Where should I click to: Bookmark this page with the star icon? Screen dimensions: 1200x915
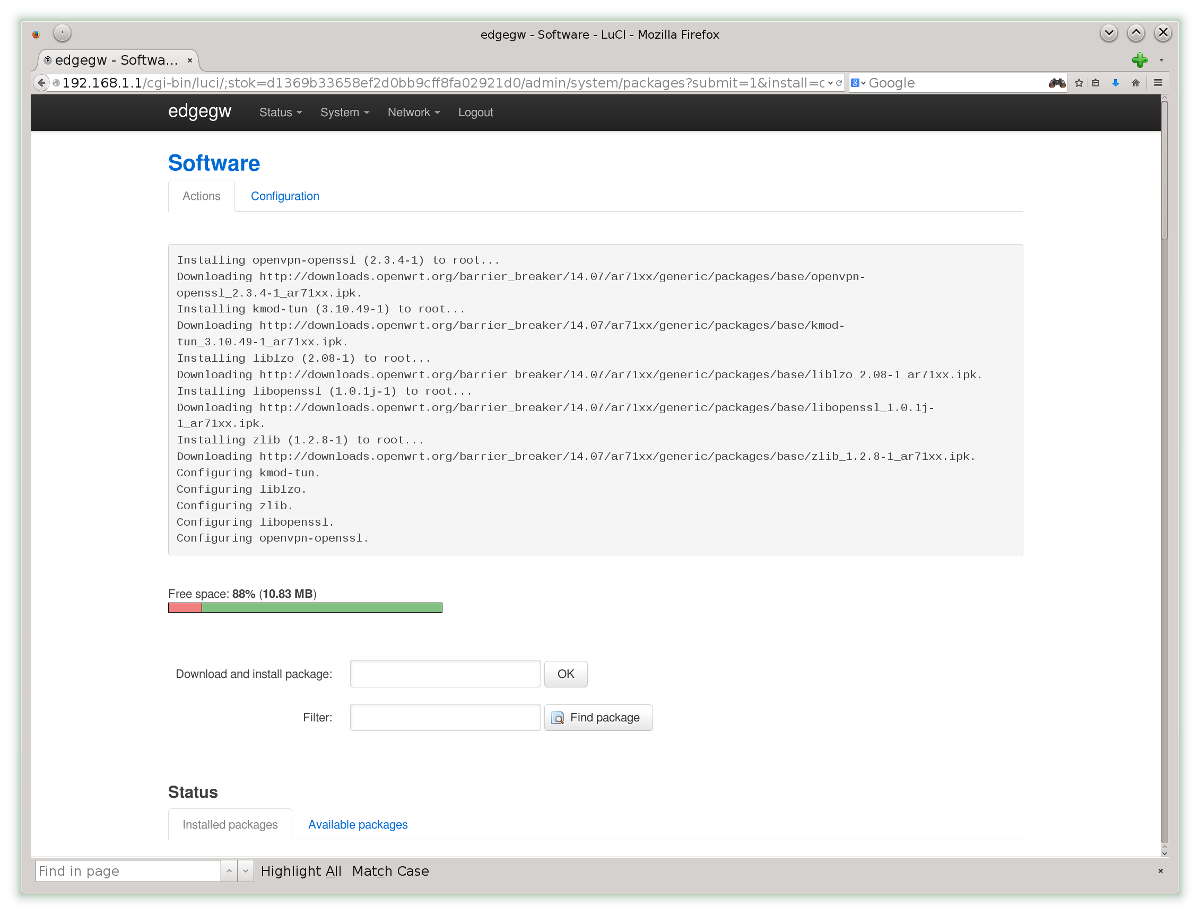click(x=1079, y=83)
